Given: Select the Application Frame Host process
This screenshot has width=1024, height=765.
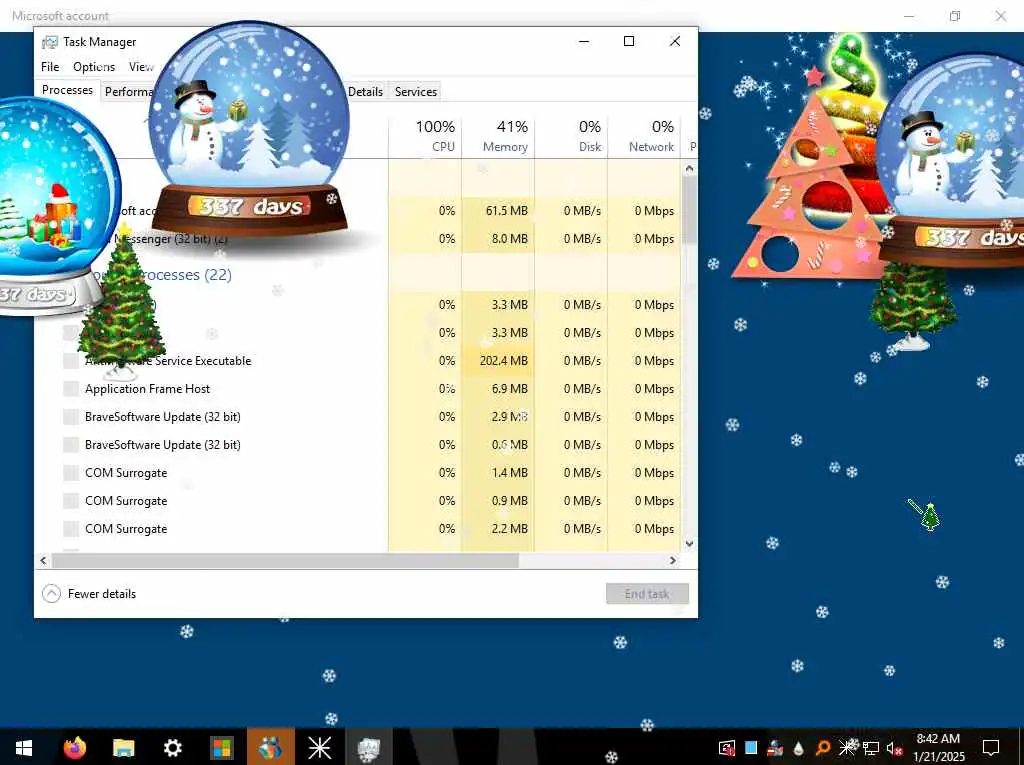Looking at the screenshot, I should pyautogui.click(x=358, y=389).
